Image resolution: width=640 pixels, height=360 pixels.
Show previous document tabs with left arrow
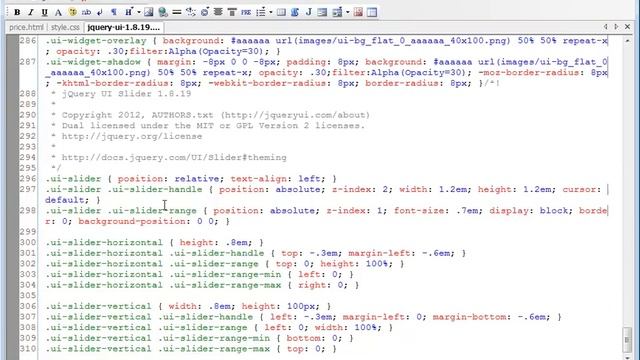[606, 27]
